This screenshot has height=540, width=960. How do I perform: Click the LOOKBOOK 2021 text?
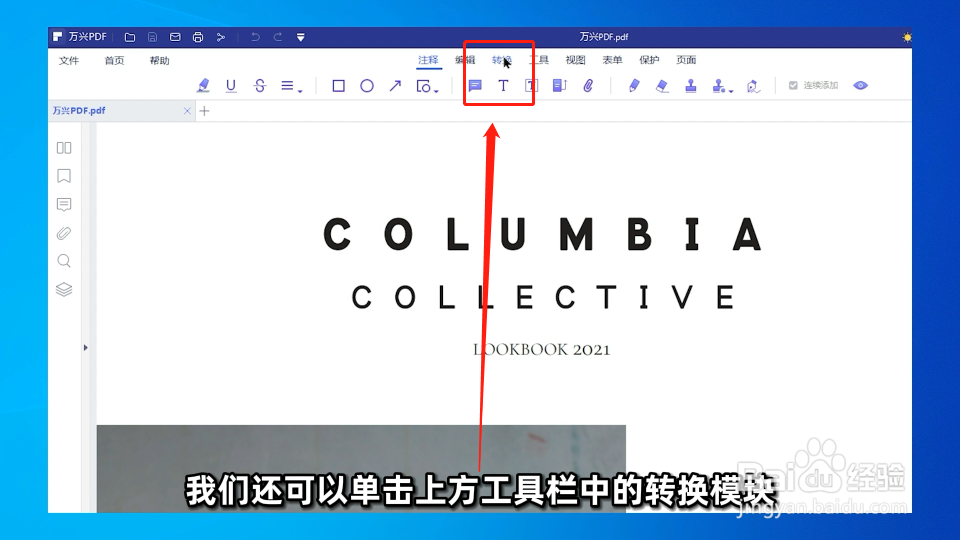pyautogui.click(x=541, y=350)
